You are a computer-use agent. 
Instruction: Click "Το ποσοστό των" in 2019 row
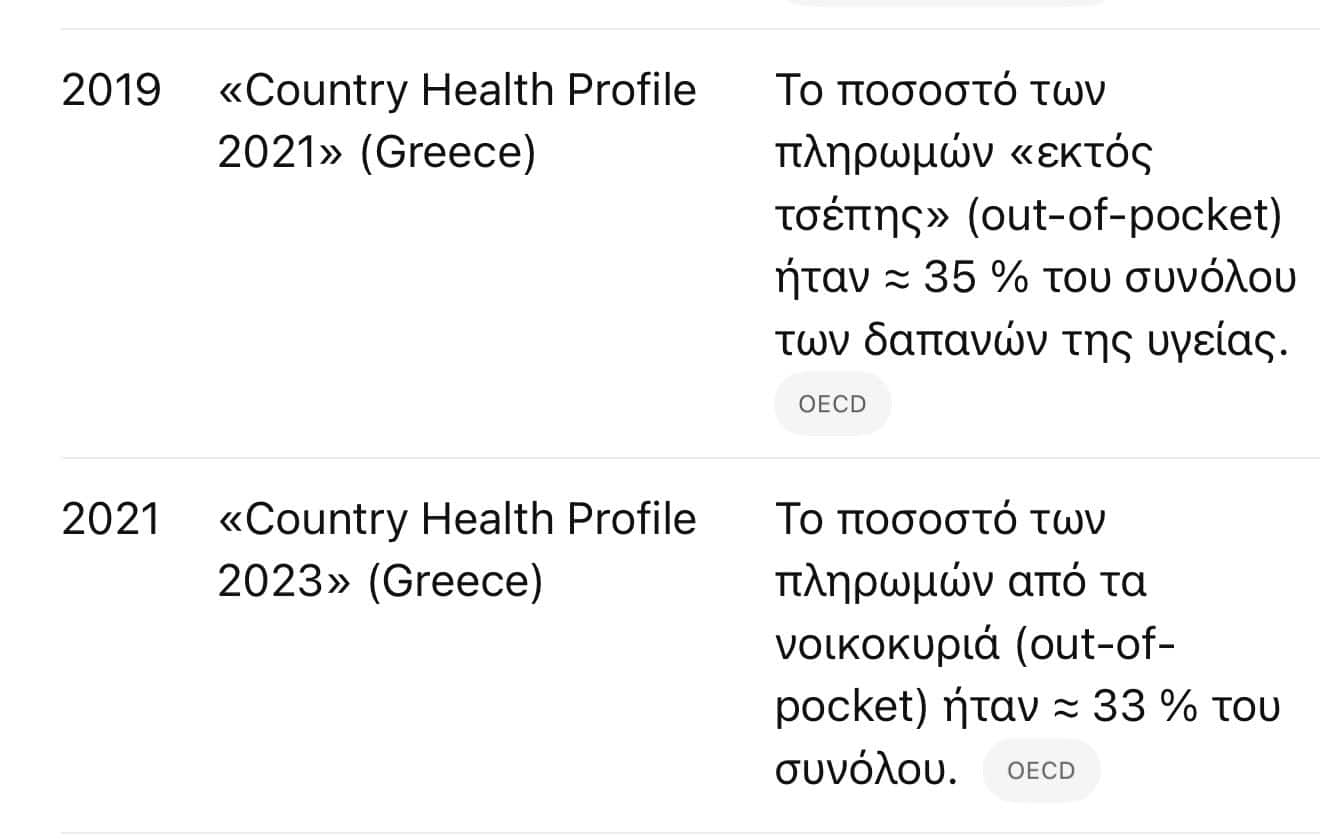pos(940,91)
